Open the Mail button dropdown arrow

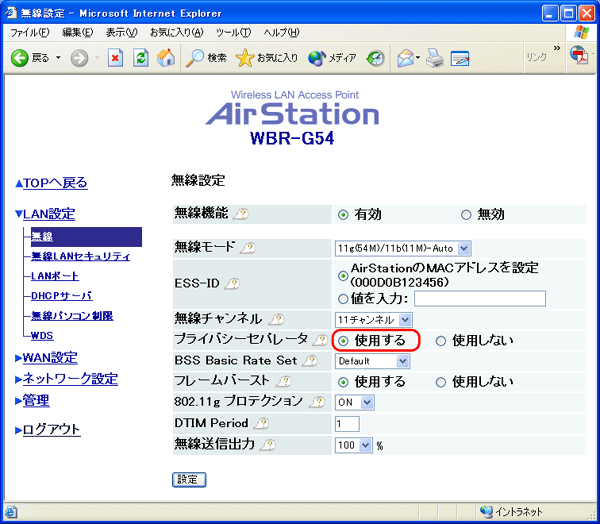pos(418,58)
